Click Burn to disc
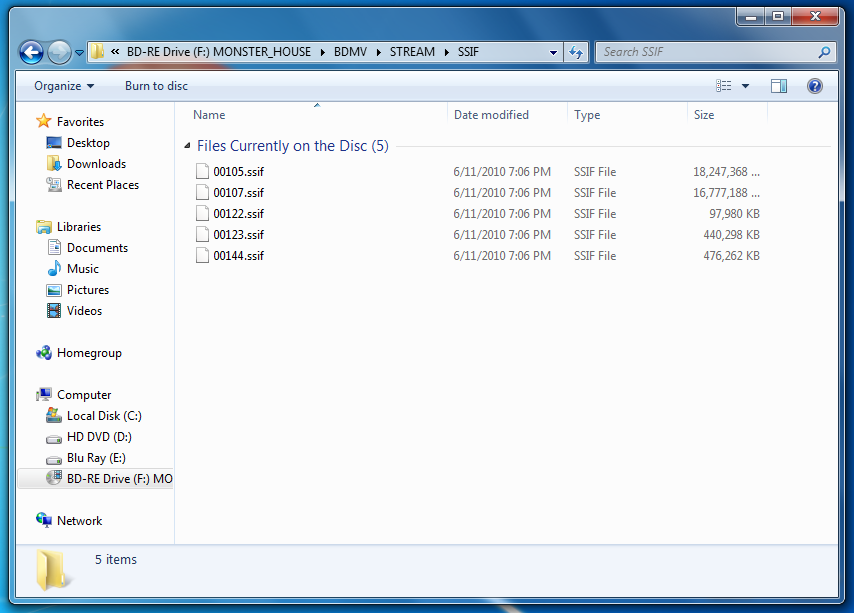Screen dimensions: 854x613 [156, 86]
